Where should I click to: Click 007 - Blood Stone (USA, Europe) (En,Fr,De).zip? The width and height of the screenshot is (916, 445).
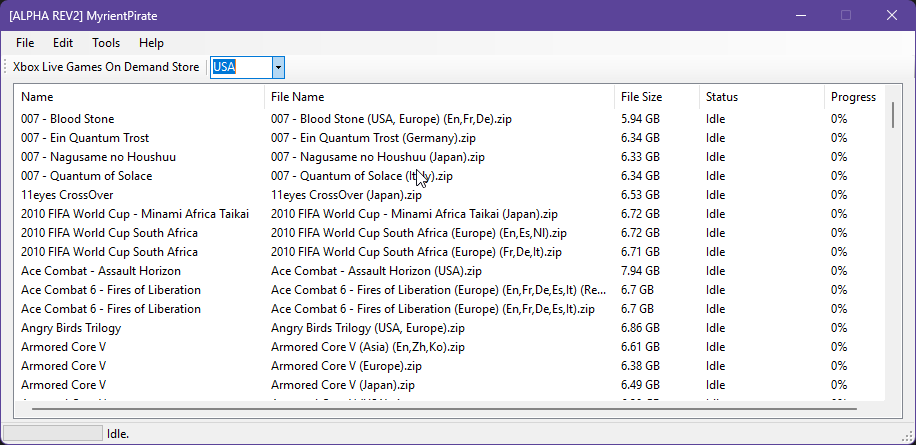click(391, 119)
